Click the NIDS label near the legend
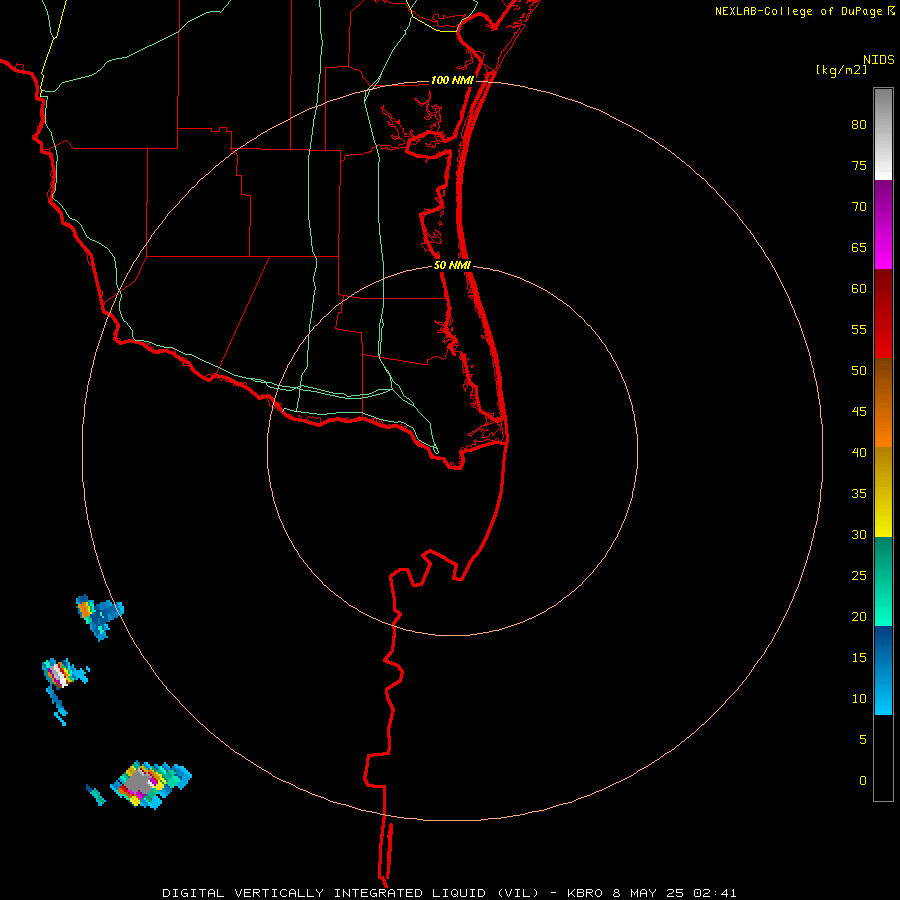 (878, 60)
